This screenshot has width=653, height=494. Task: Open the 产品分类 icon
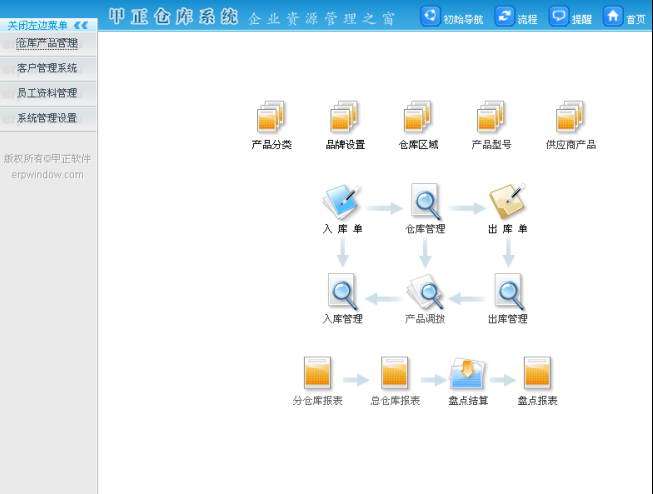[271, 117]
